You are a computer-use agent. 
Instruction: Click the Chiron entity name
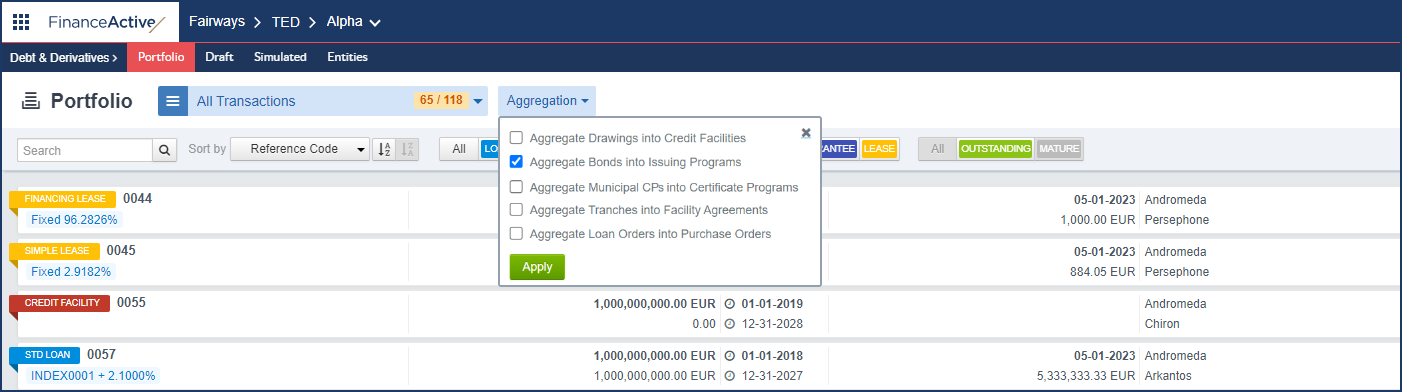[1162, 324]
